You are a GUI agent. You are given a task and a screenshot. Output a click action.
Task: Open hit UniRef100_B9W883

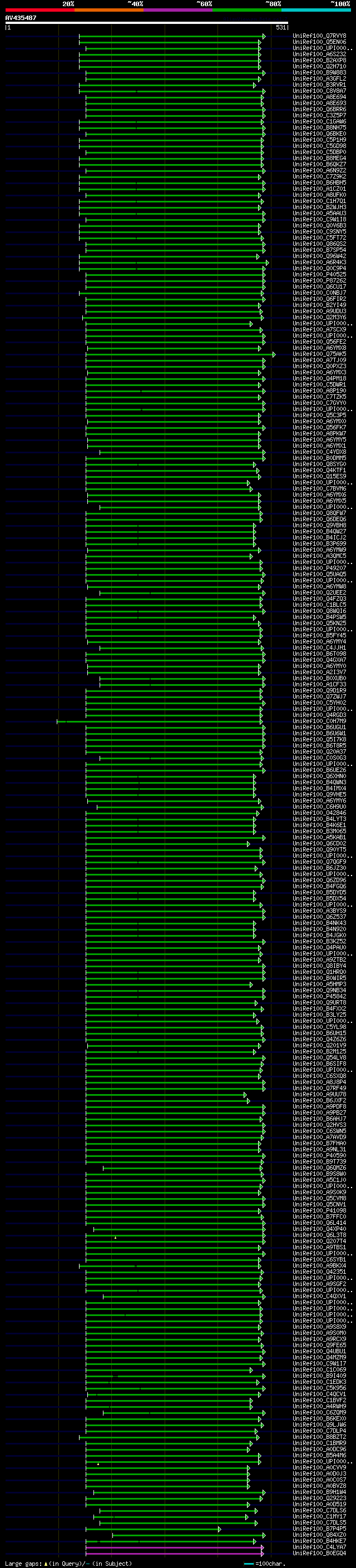(319, 72)
